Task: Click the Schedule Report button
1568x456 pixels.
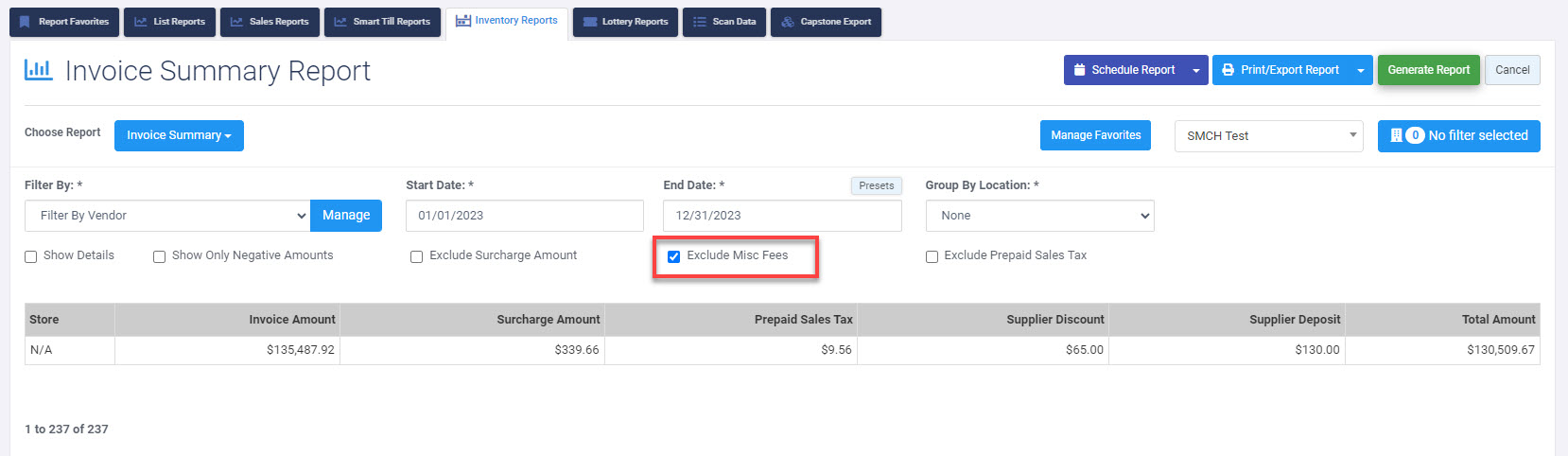Action: pos(1124,70)
